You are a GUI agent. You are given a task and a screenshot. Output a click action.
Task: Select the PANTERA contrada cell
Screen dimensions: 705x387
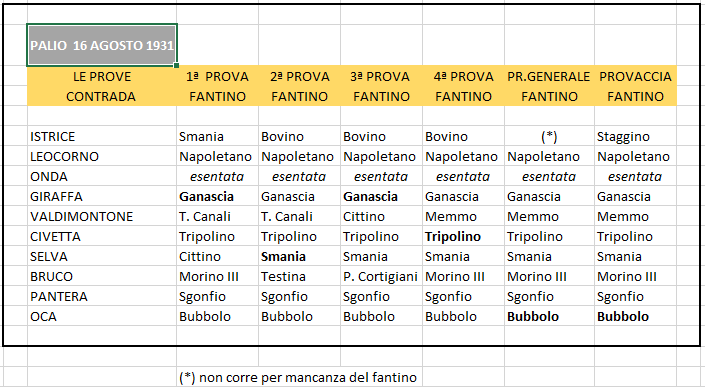[x=102, y=296]
